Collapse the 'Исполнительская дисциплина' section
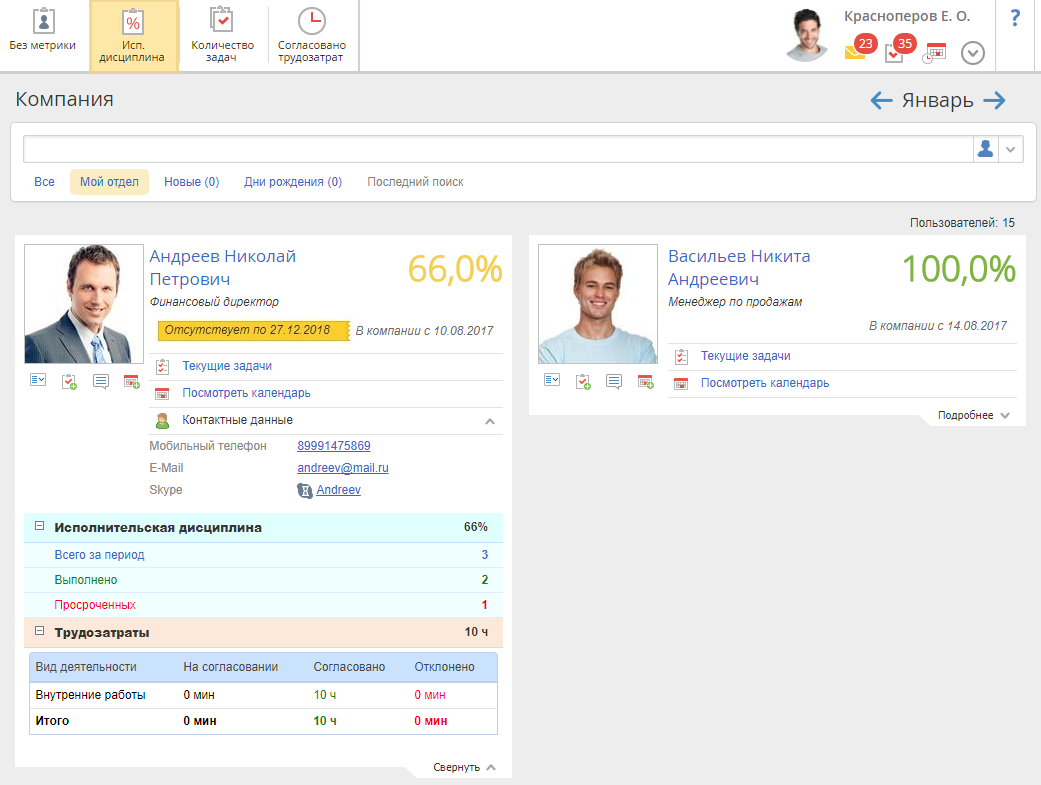1041x785 pixels. click(x=40, y=526)
